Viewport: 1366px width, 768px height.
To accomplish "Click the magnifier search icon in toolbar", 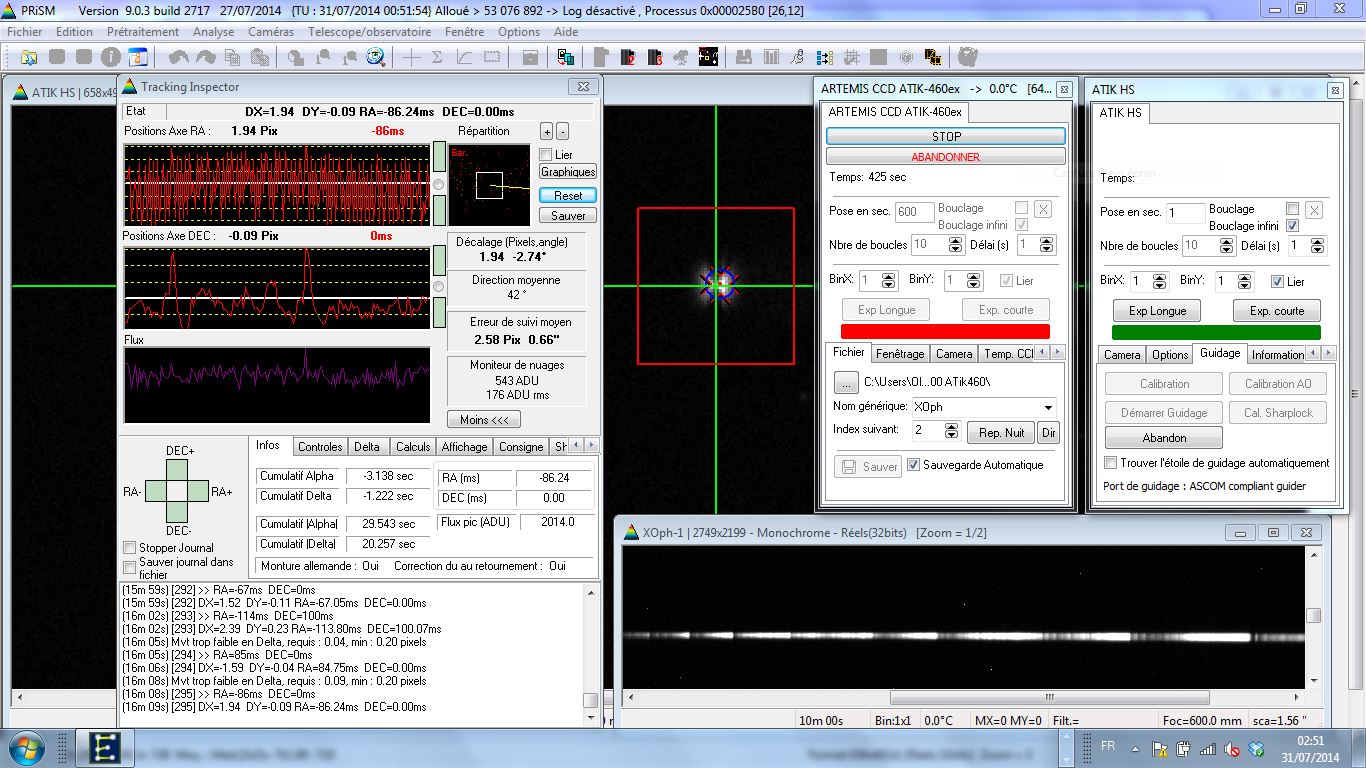I will point(375,57).
